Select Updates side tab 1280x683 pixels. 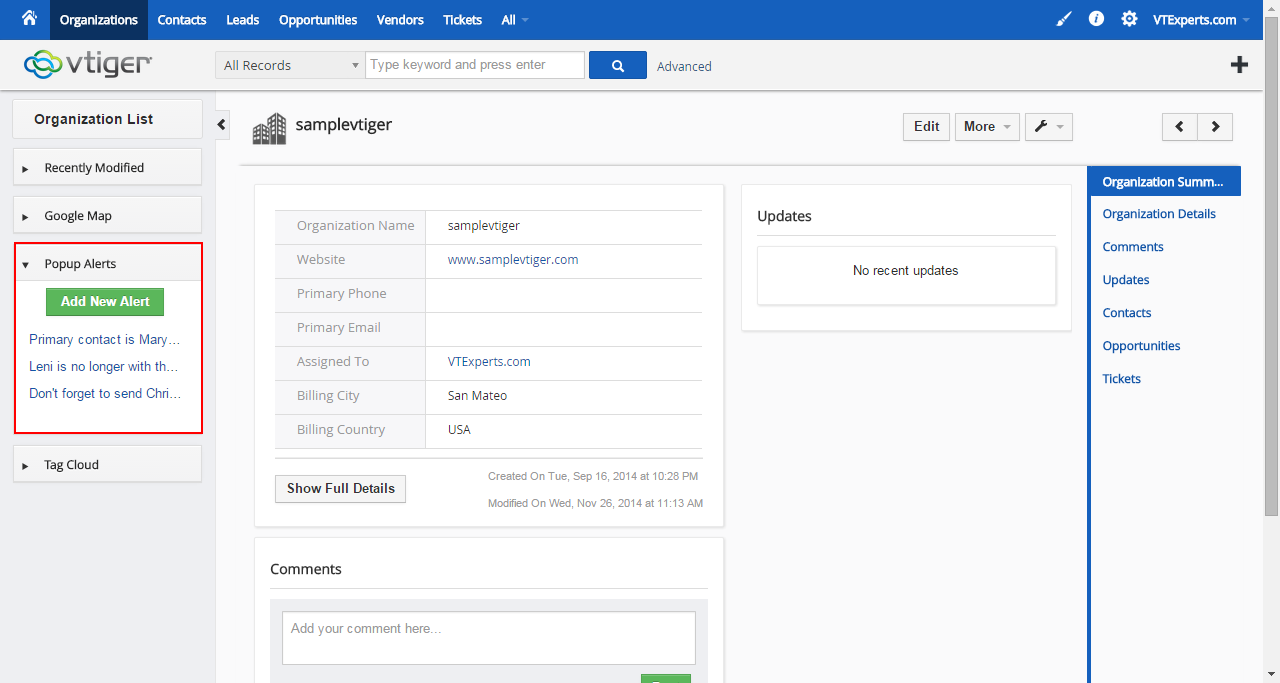(x=1126, y=280)
